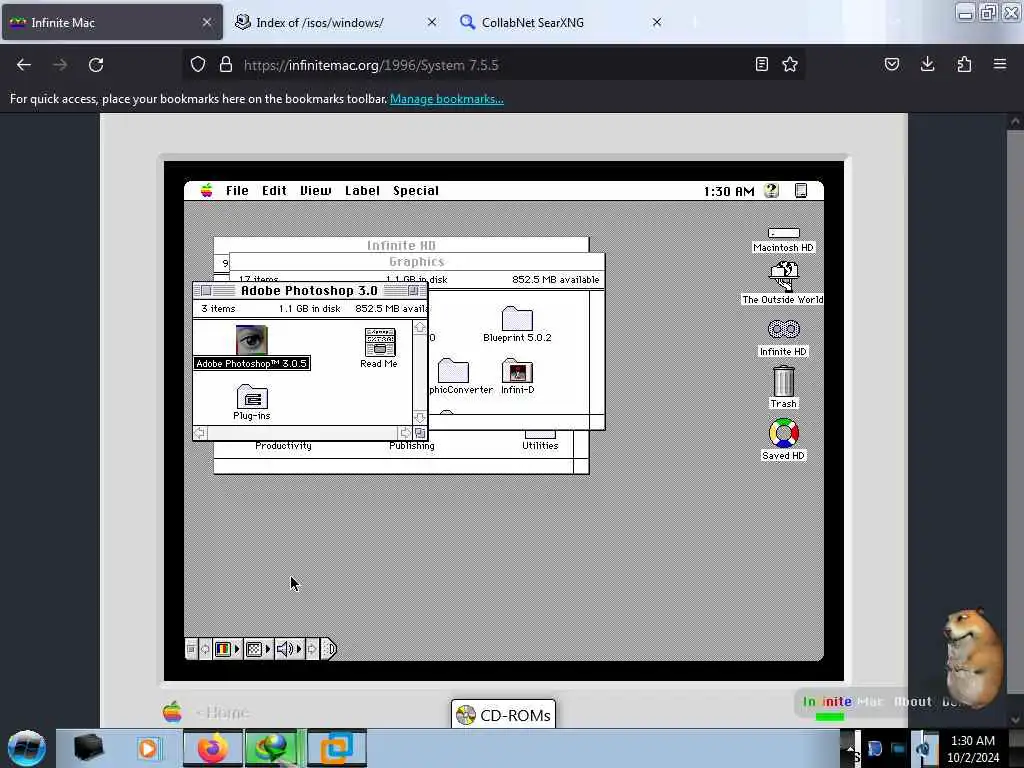The image size is (1024, 768).
Task: Open the rainbow Apple menu
Action: click(x=206, y=191)
